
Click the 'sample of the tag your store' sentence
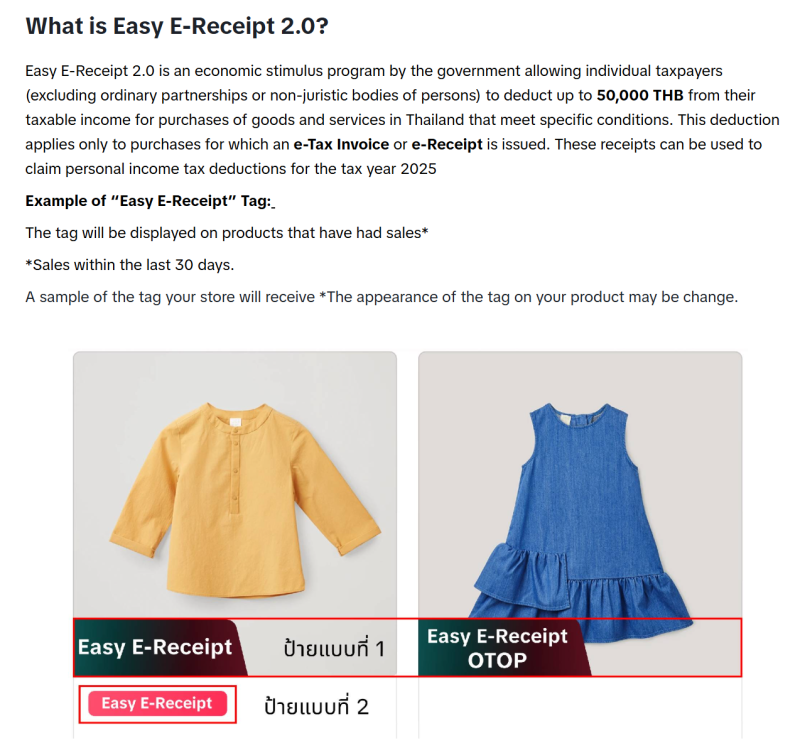point(382,297)
